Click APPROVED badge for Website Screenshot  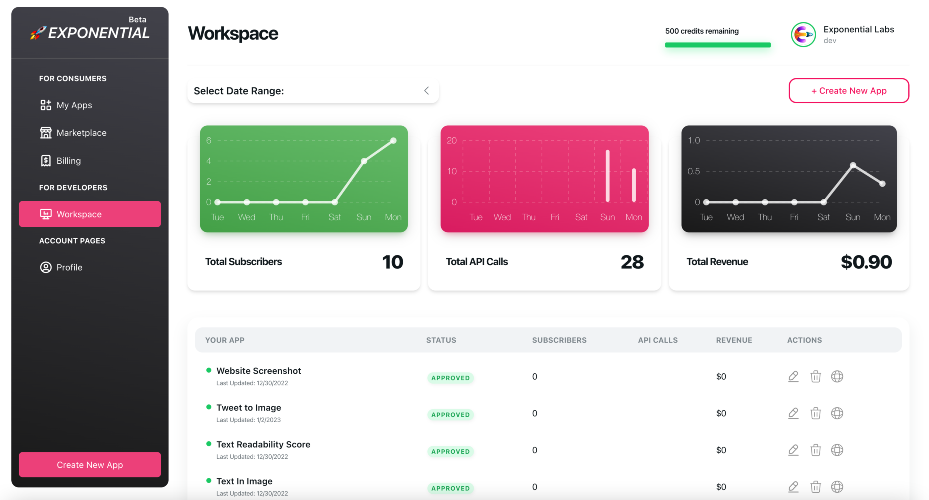tap(450, 377)
